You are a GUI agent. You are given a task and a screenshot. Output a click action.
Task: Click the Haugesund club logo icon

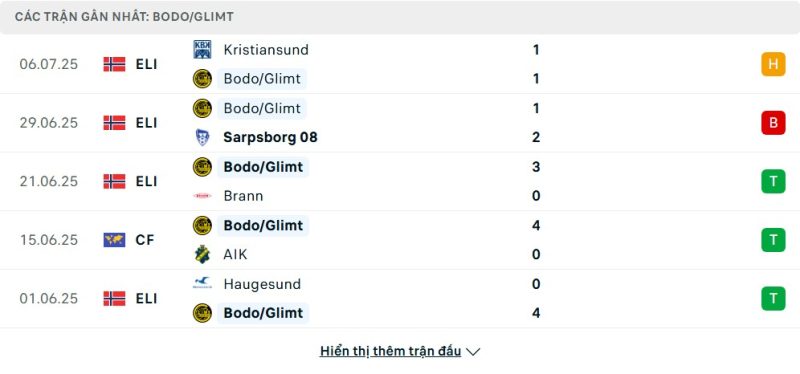[x=202, y=283]
